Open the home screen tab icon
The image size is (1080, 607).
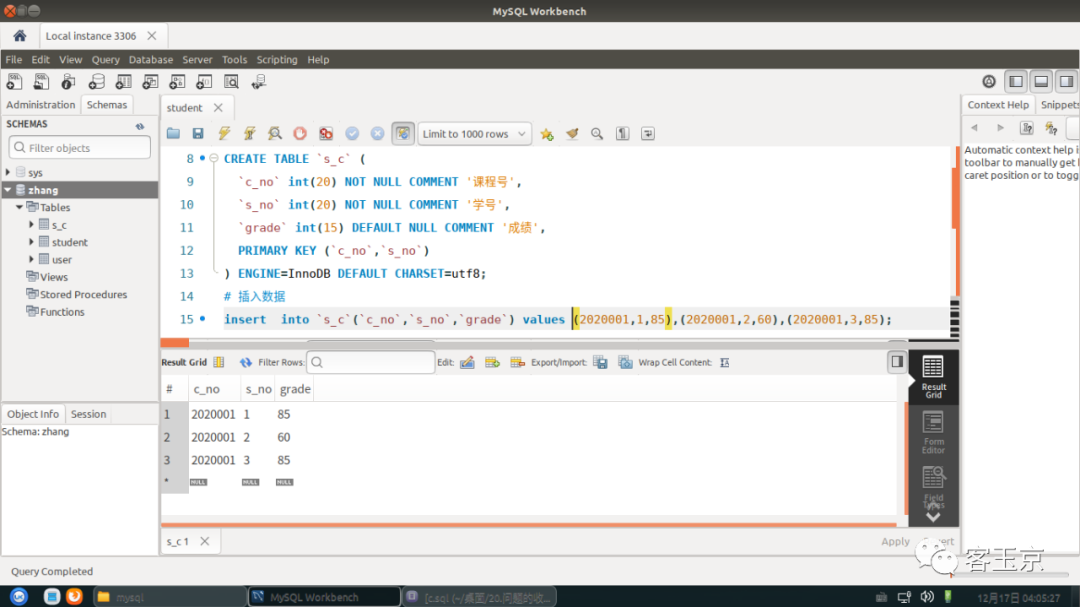tap(19, 36)
